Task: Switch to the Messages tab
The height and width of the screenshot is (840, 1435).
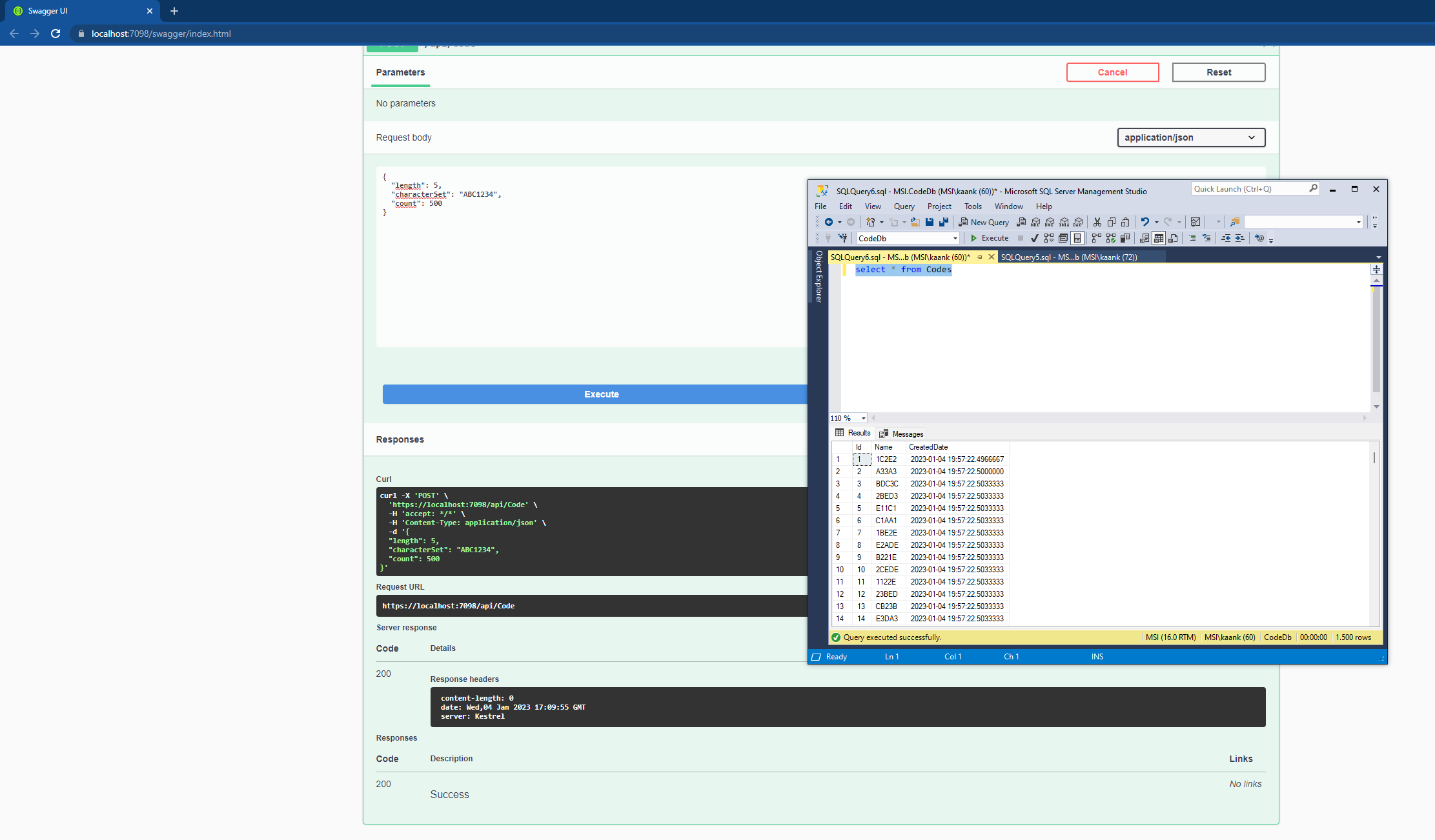Action: pyautogui.click(x=901, y=434)
